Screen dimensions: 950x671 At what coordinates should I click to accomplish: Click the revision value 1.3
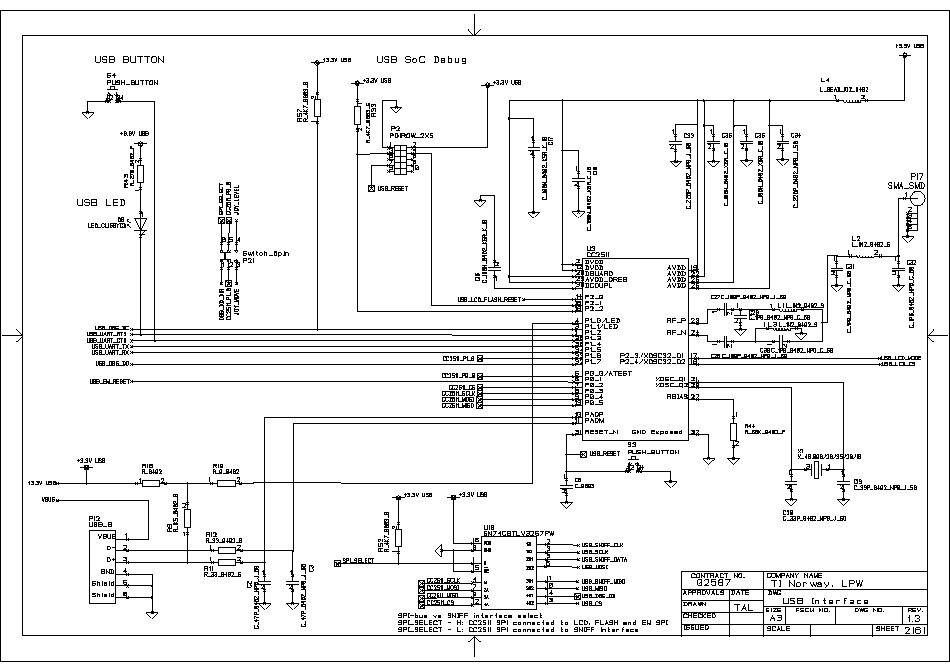point(914,618)
